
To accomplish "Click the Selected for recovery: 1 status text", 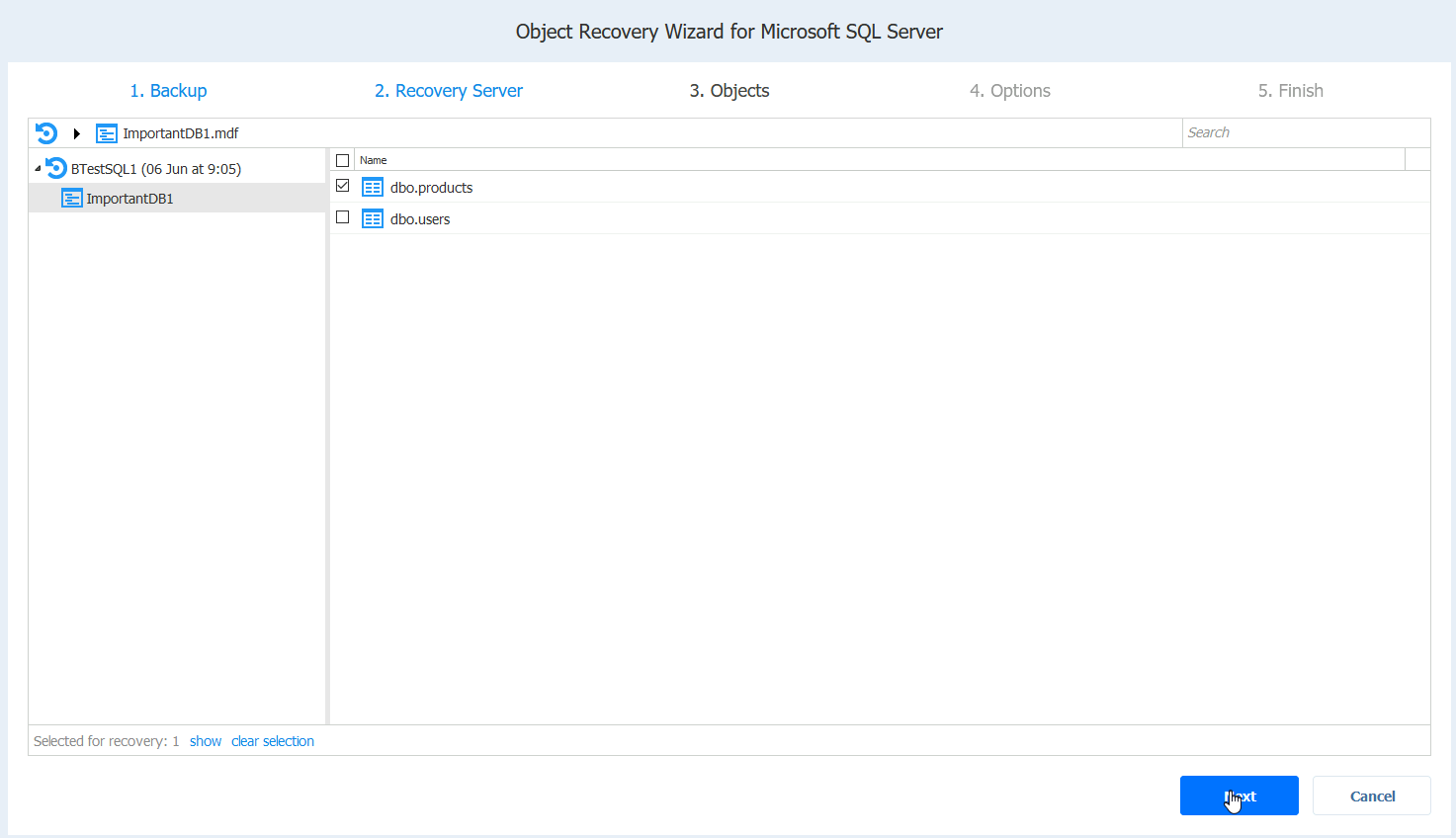I will (x=107, y=741).
